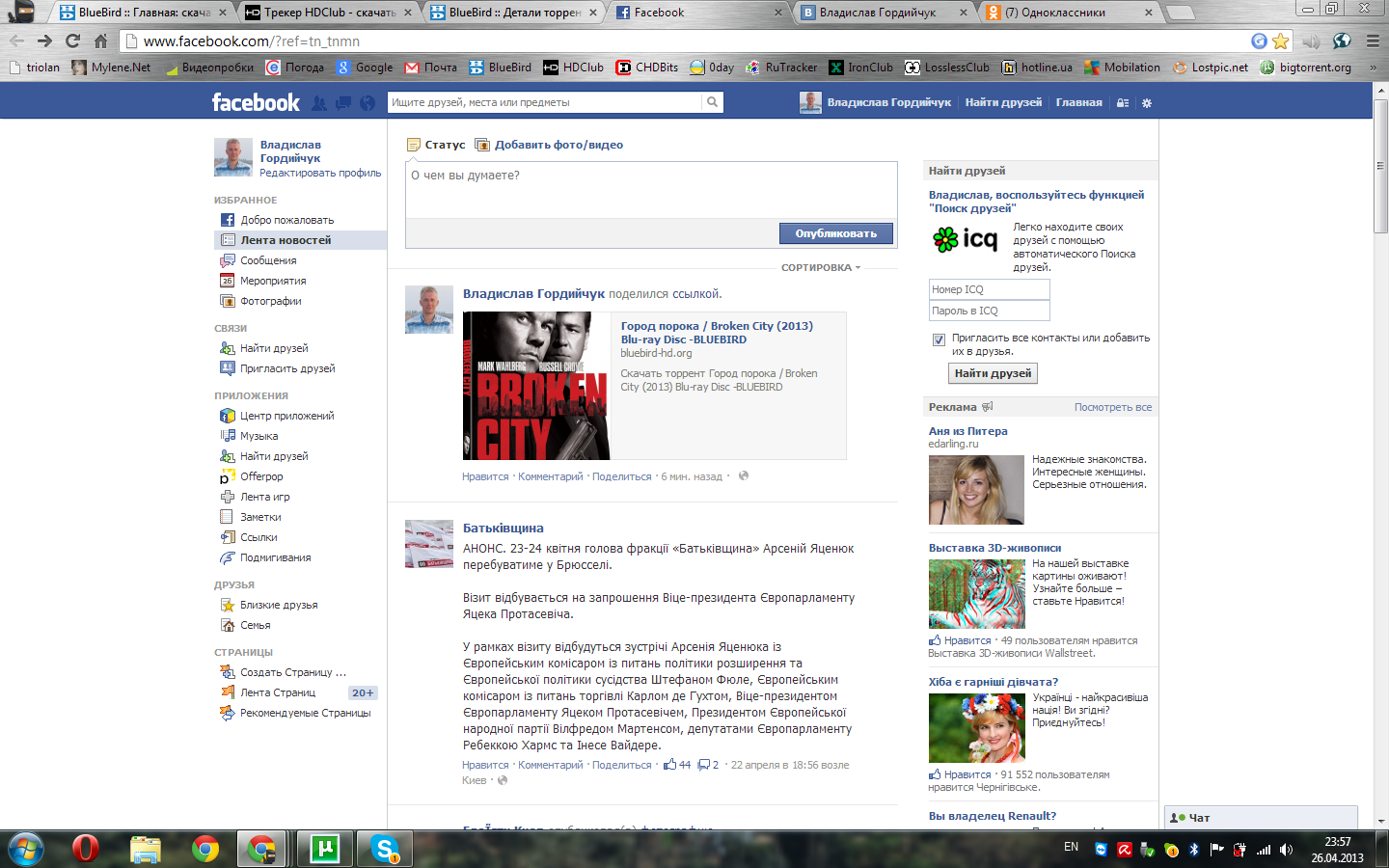Open the Музыка app in the sidebar

tap(249, 436)
